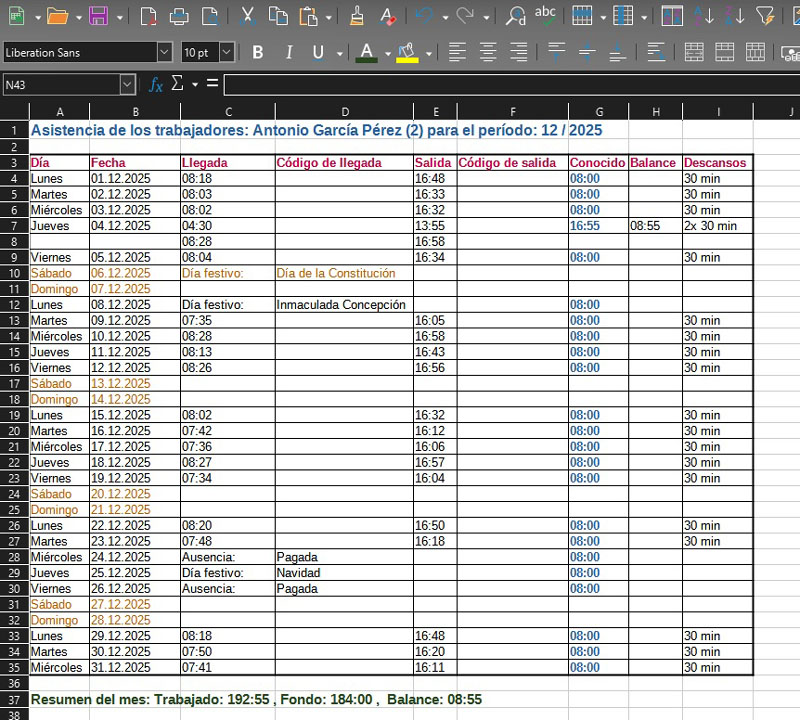The height and width of the screenshot is (720, 800).
Task: Click the Save document icon
Action: point(98,16)
